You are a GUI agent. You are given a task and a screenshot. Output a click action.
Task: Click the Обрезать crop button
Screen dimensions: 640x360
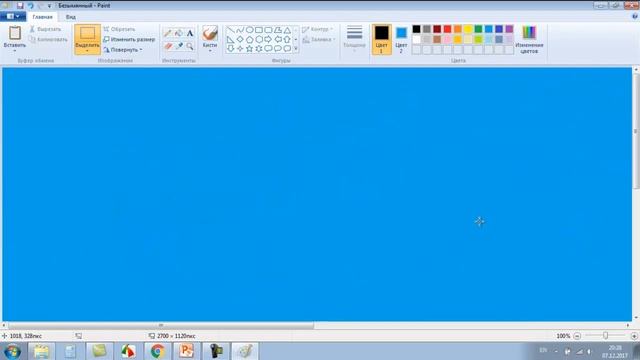pyautogui.click(x=119, y=29)
